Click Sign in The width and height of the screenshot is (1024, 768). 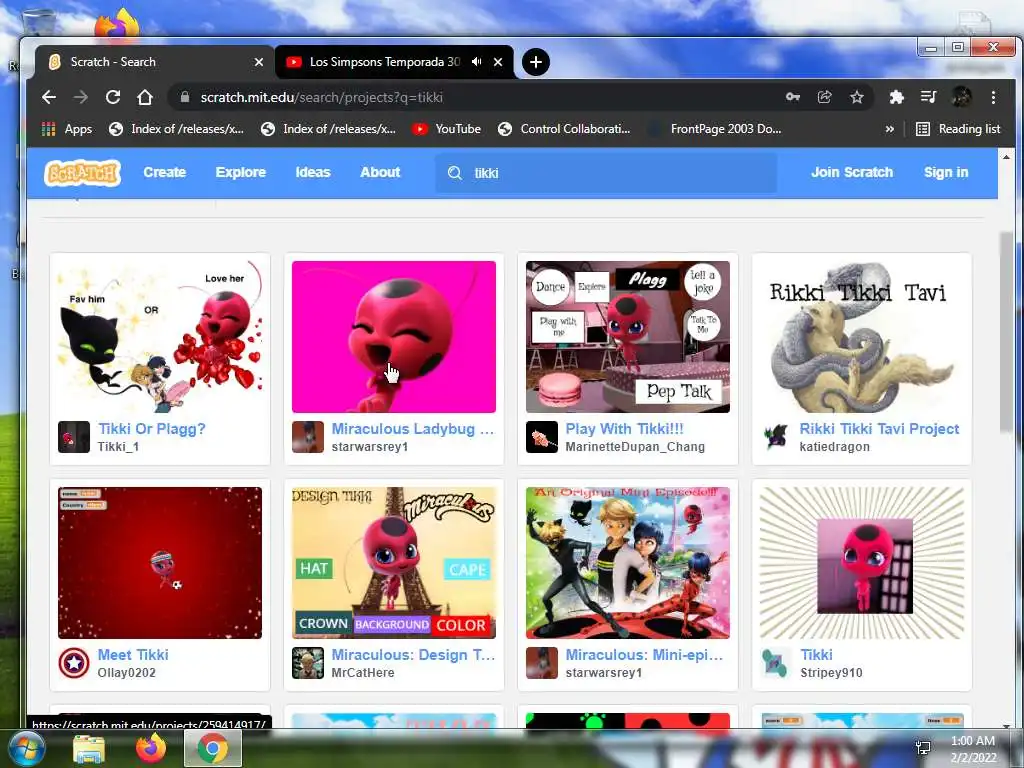pos(946,172)
